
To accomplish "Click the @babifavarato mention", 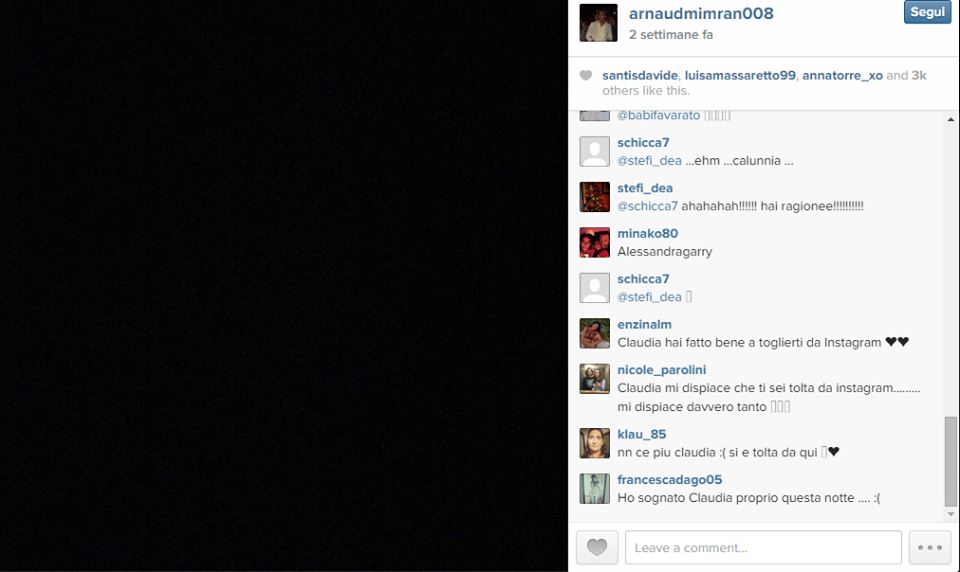I will click(x=659, y=115).
